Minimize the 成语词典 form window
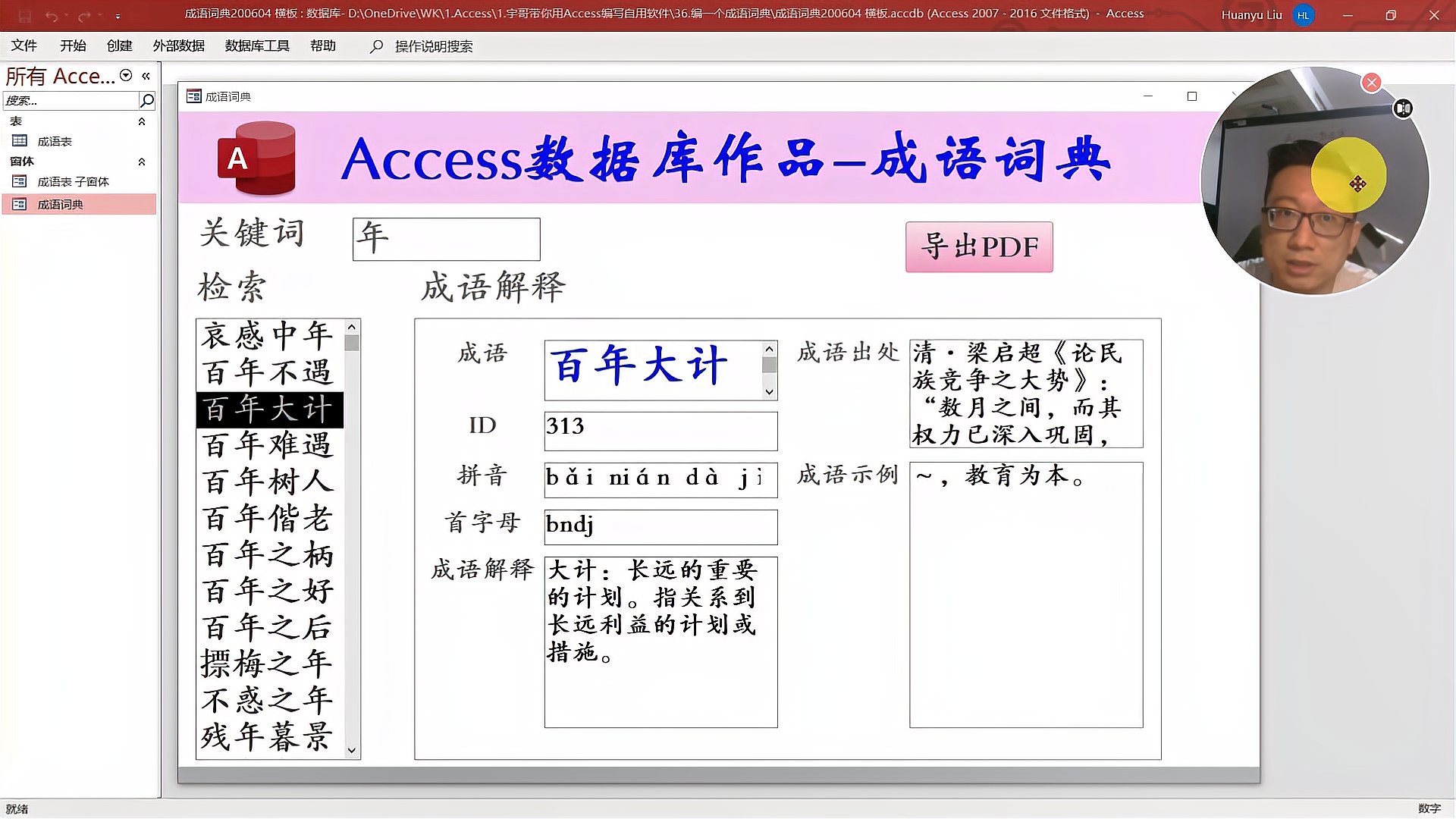This screenshot has height=819, width=1456. [1148, 96]
